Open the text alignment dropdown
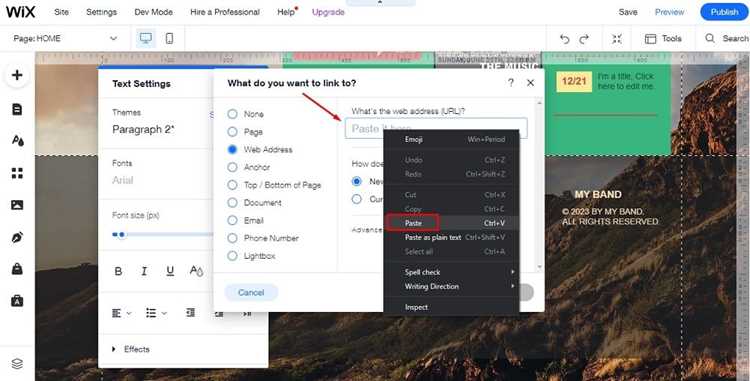 click(x=121, y=313)
